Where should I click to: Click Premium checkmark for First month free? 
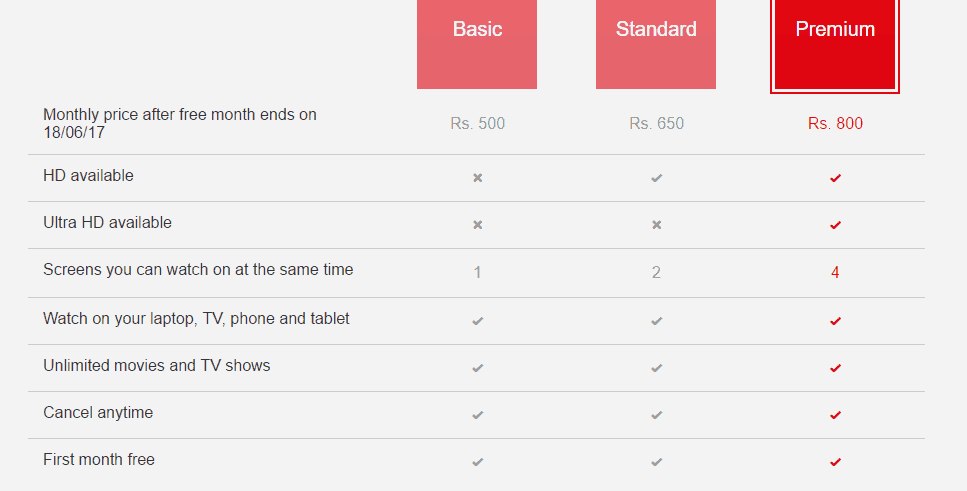click(835, 462)
